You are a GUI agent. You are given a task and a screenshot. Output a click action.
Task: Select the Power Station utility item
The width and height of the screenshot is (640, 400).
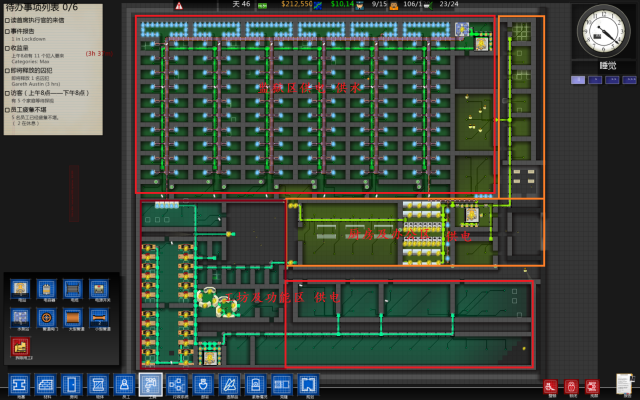[20, 289]
